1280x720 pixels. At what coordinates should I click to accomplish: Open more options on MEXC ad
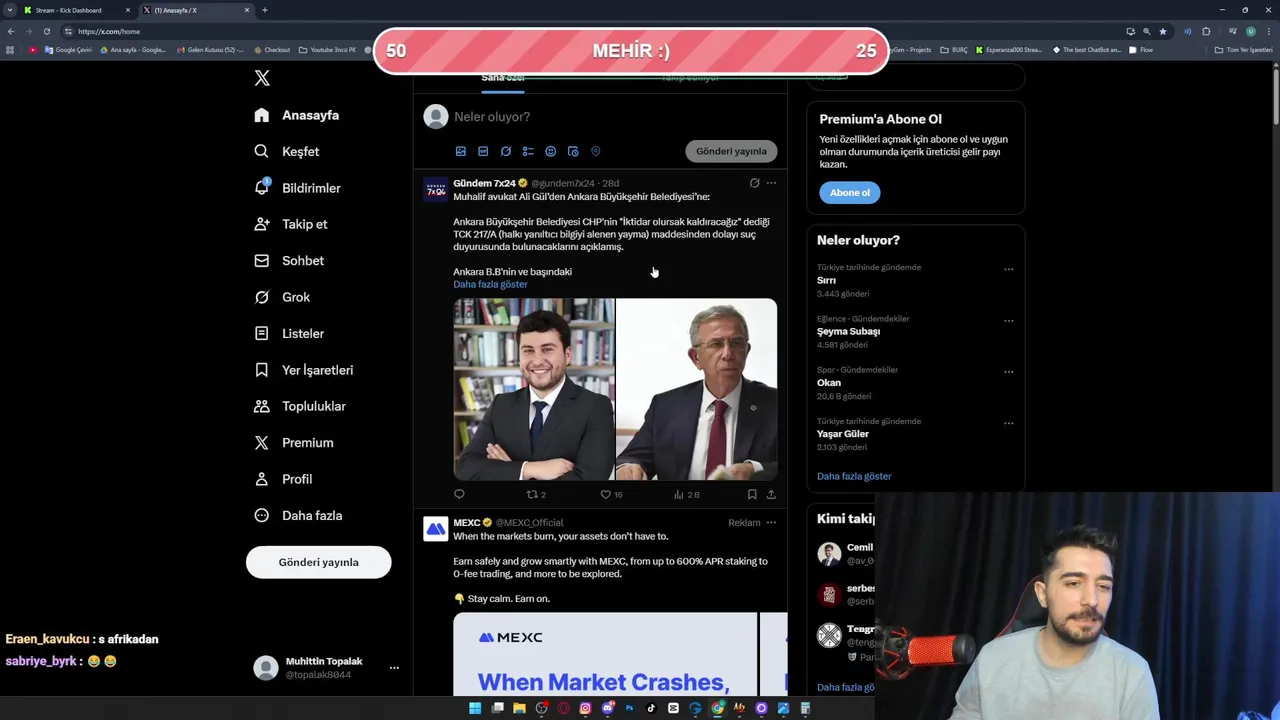tap(771, 522)
